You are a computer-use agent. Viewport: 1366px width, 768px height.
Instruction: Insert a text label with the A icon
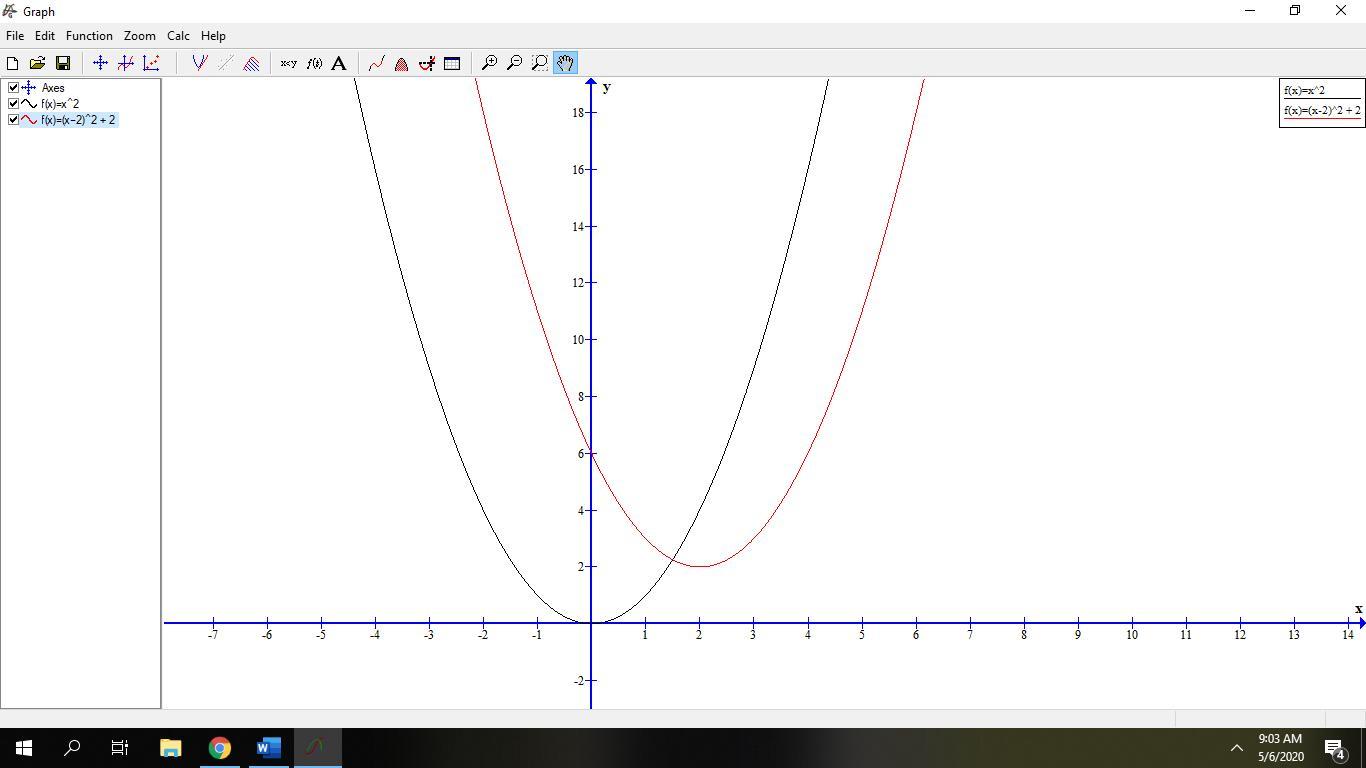[x=339, y=63]
